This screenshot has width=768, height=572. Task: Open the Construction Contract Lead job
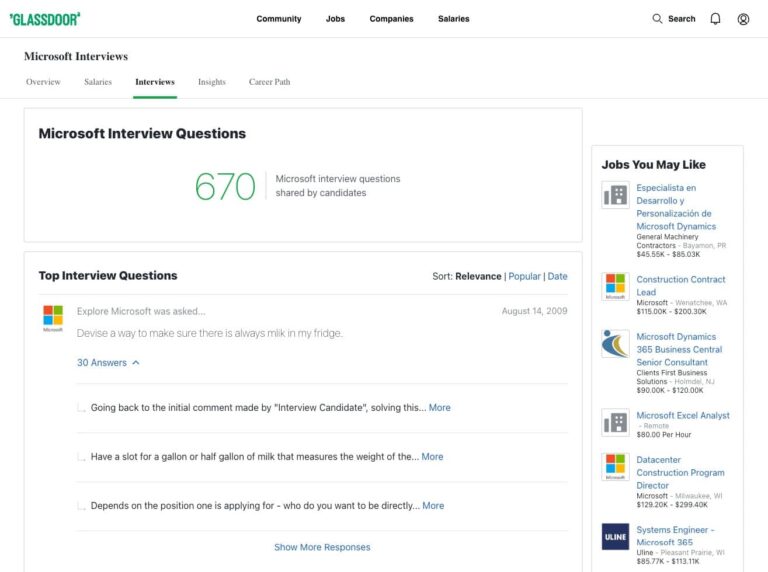coord(680,286)
